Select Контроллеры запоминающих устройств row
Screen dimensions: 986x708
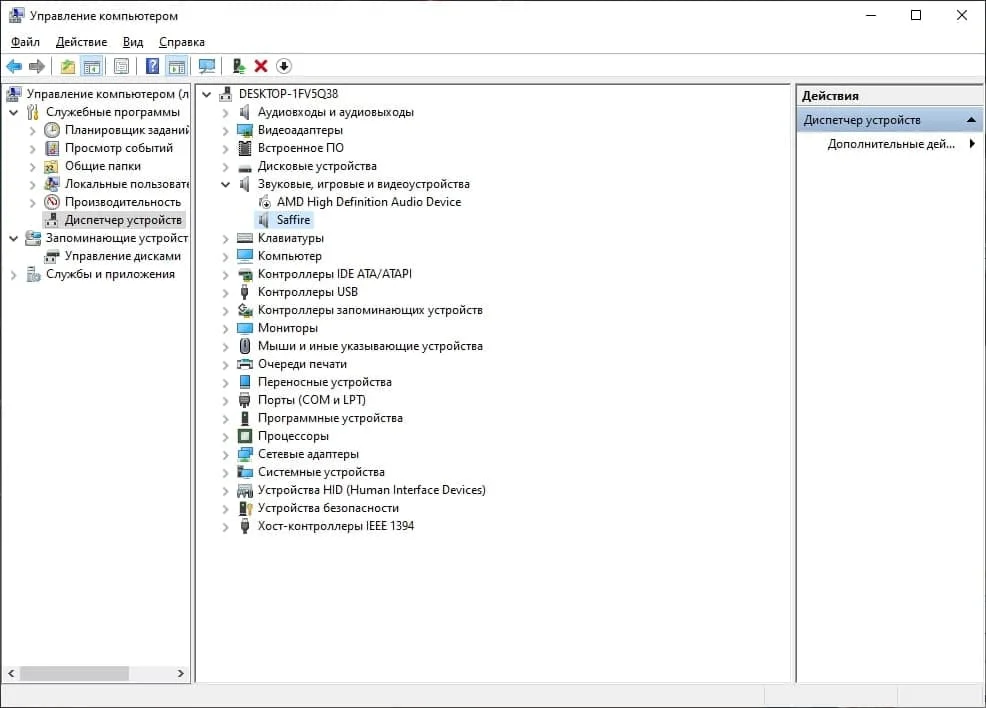click(370, 310)
